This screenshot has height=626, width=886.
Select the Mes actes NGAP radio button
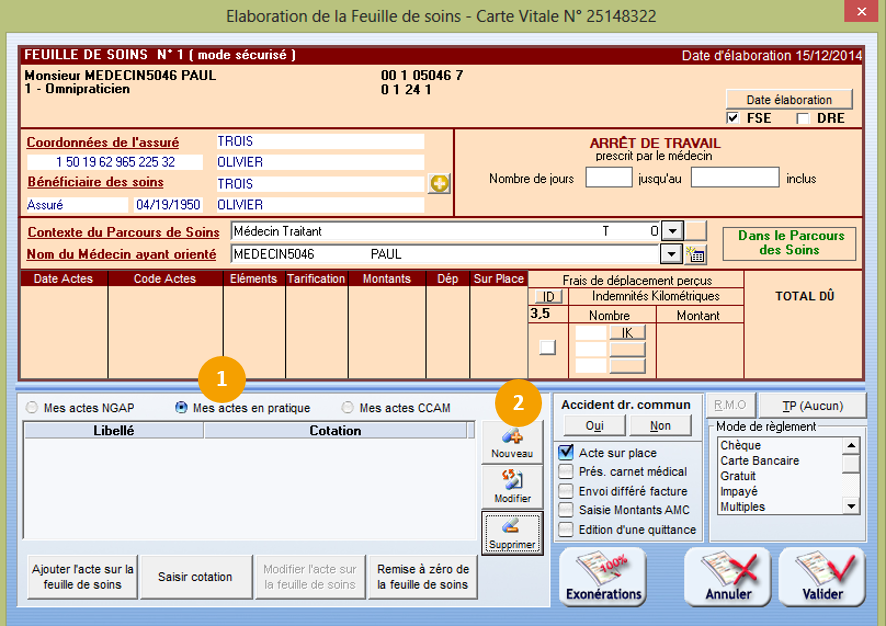(33, 408)
